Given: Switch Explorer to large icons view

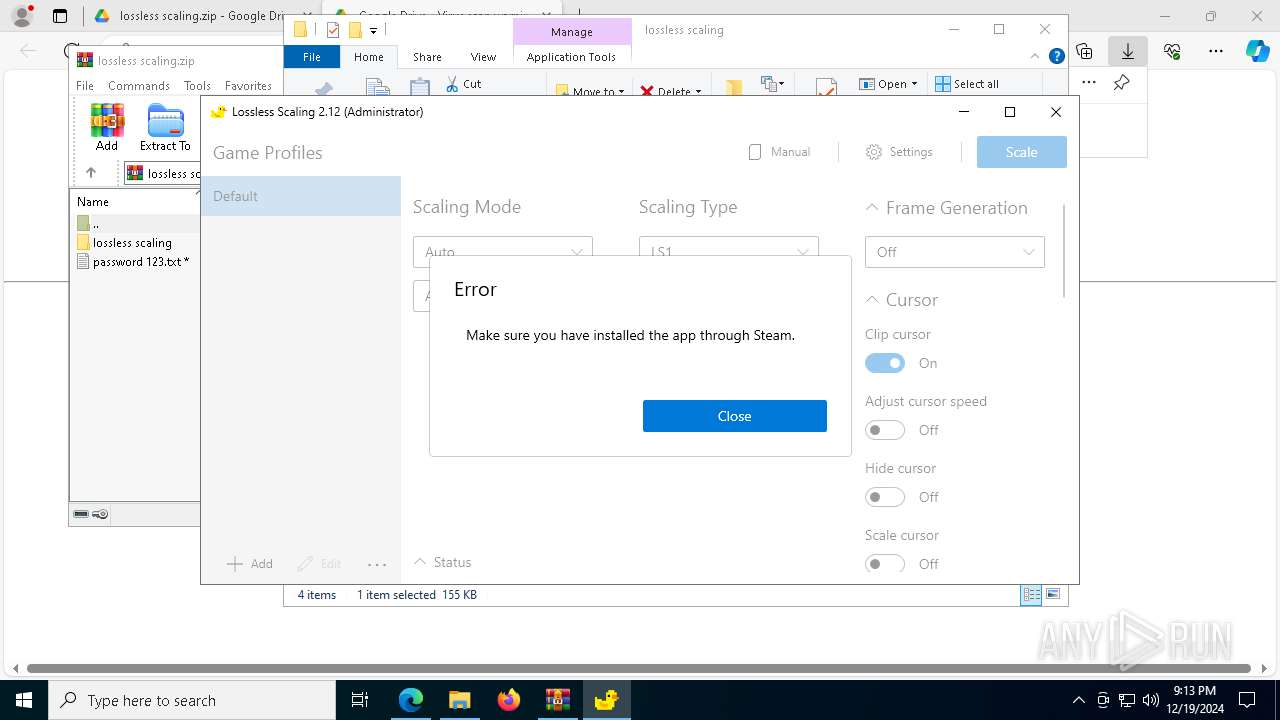Looking at the screenshot, I should 1052,595.
